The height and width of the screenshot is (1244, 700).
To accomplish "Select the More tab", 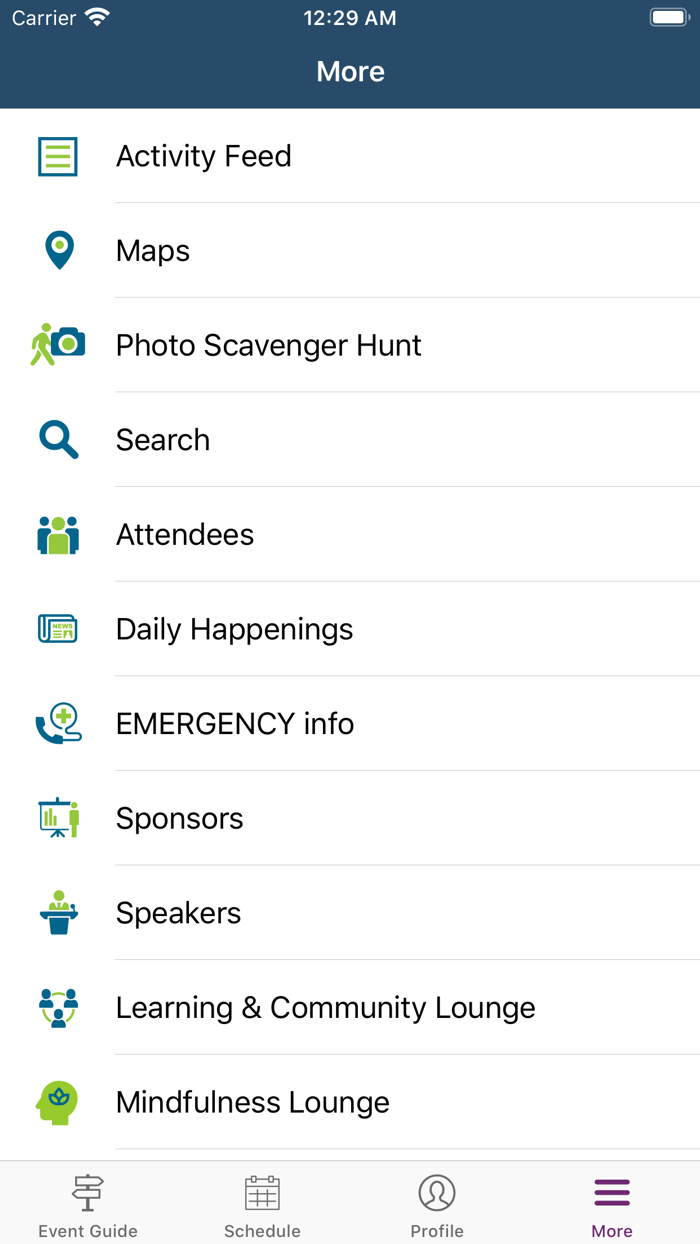I will coord(611,1203).
